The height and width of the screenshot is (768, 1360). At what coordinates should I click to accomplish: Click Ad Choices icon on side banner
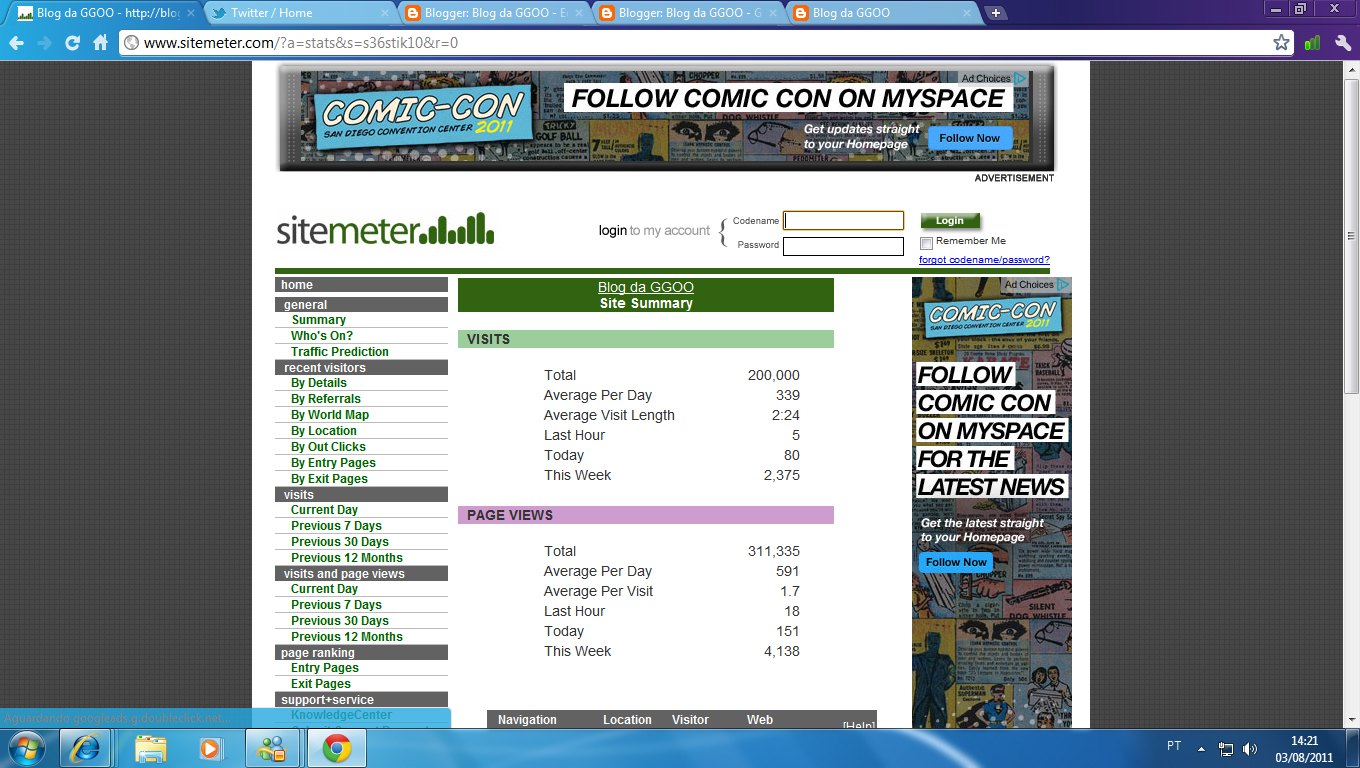point(1063,285)
